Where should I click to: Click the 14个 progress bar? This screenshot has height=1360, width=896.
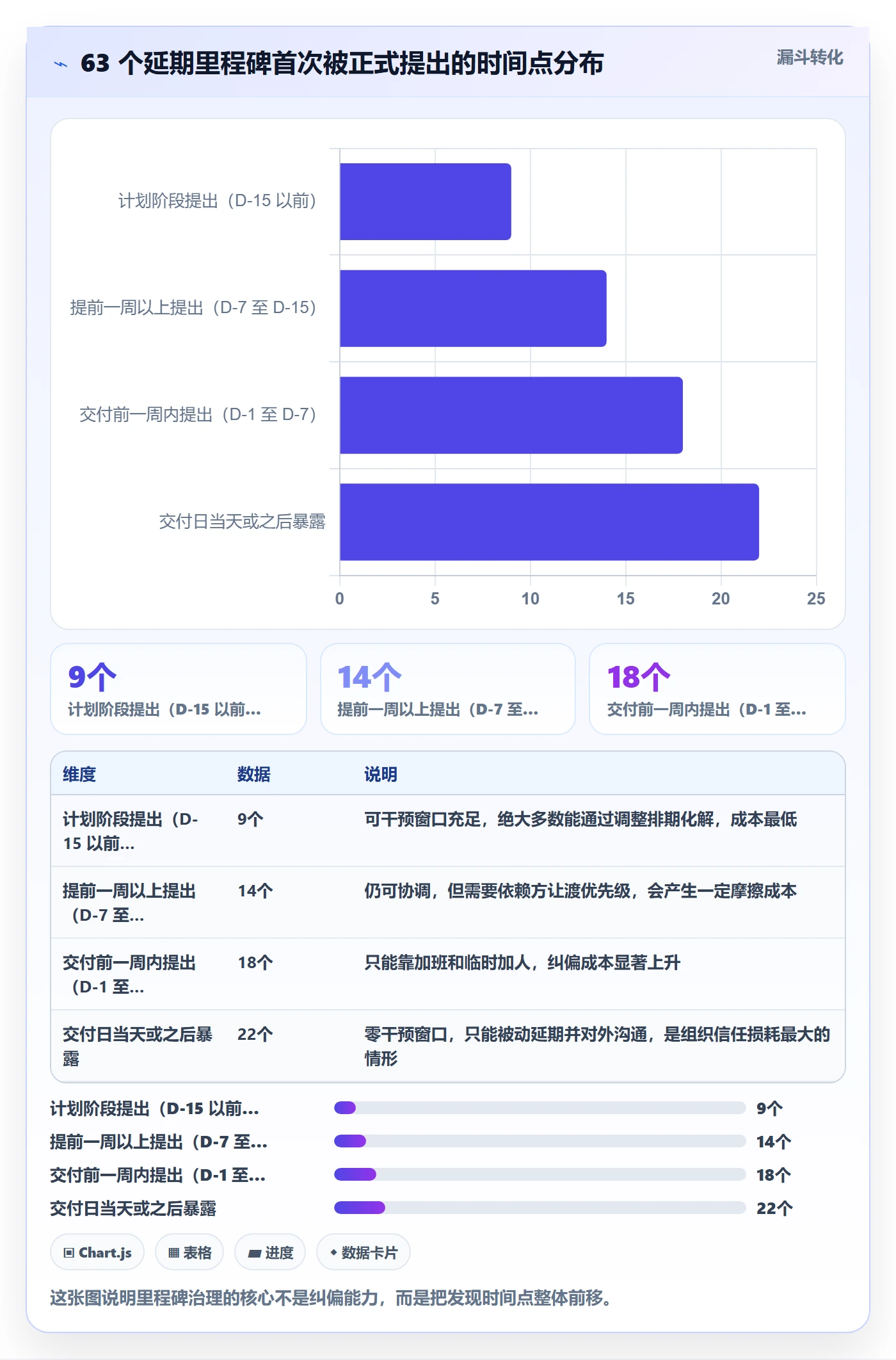(x=540, y=1141)
